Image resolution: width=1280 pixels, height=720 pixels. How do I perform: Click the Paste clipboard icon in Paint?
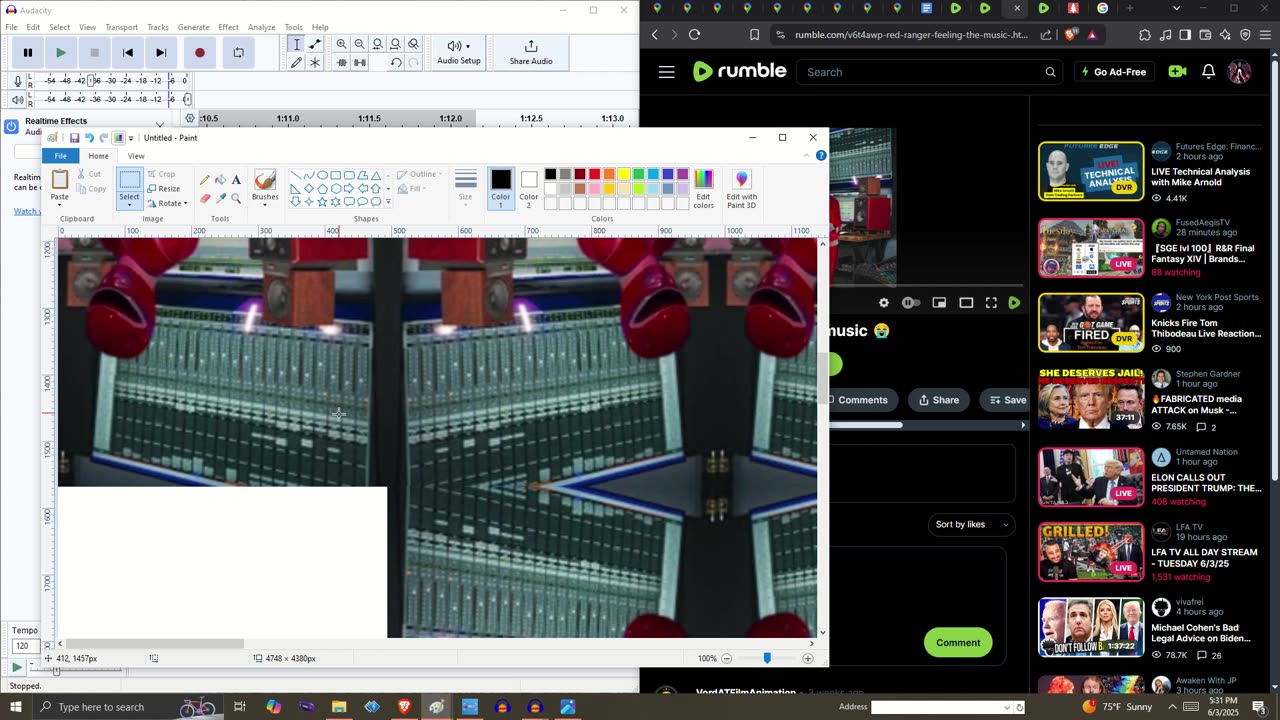(x=60, y=180)
